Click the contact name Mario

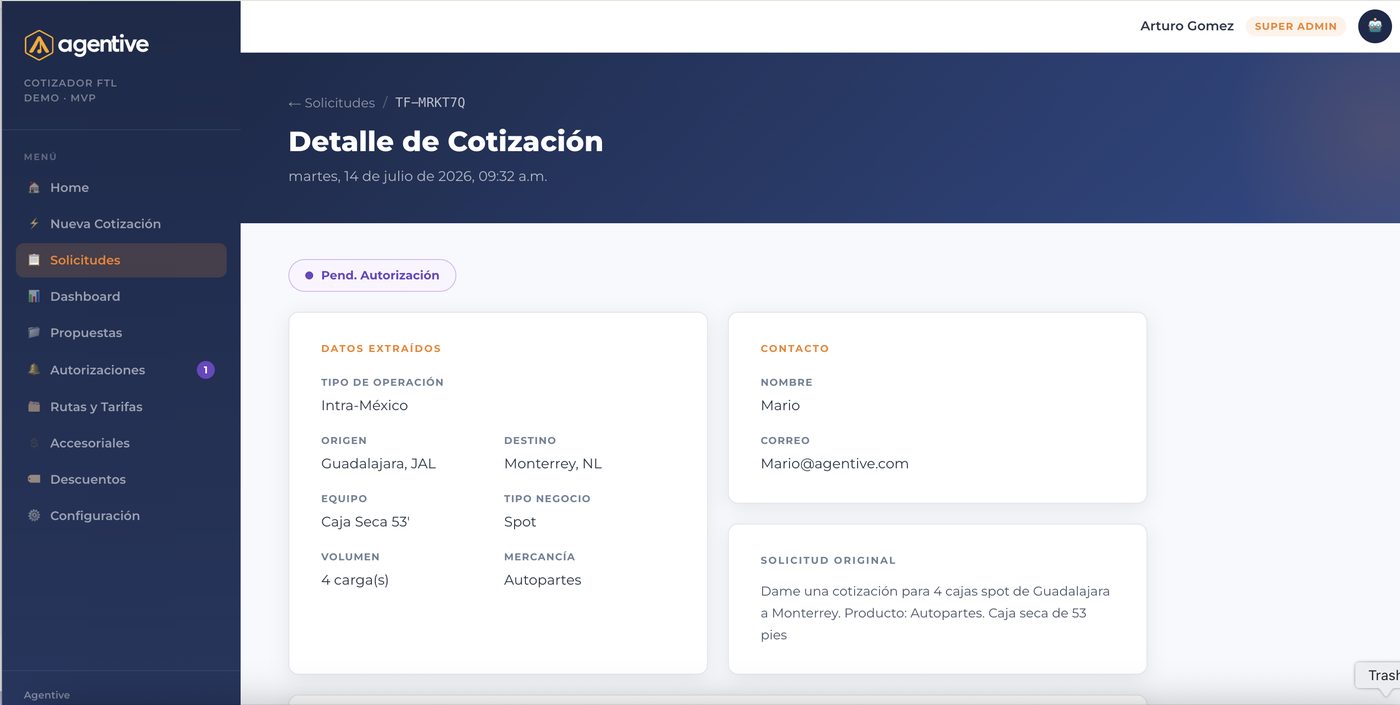point(780,406)
